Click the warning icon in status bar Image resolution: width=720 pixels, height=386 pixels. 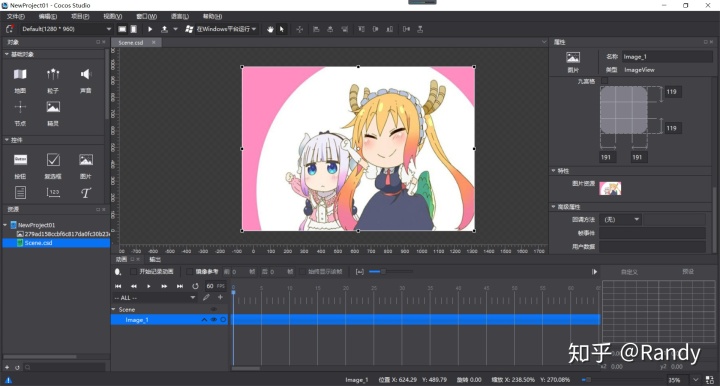click(8, 380)
